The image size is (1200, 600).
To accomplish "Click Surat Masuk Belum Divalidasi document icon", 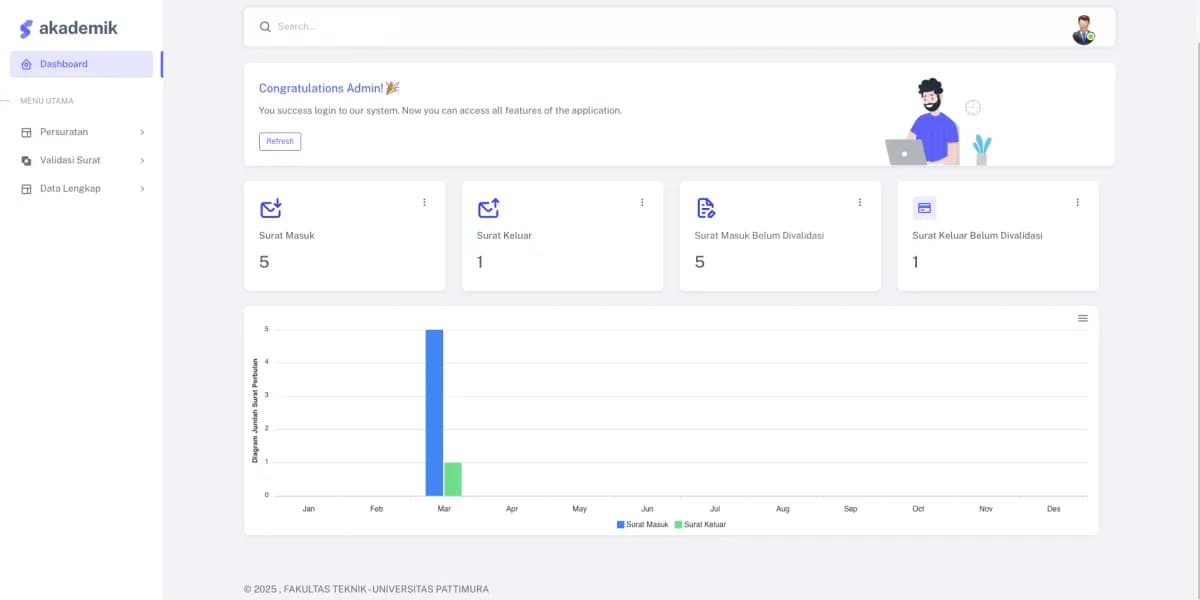I will (x=706, y=208).
